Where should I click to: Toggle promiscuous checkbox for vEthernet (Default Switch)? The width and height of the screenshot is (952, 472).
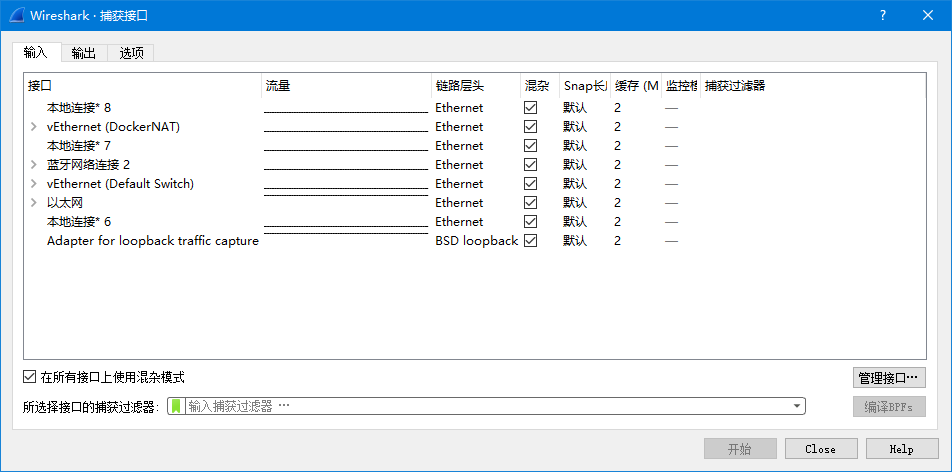[531, 183]
